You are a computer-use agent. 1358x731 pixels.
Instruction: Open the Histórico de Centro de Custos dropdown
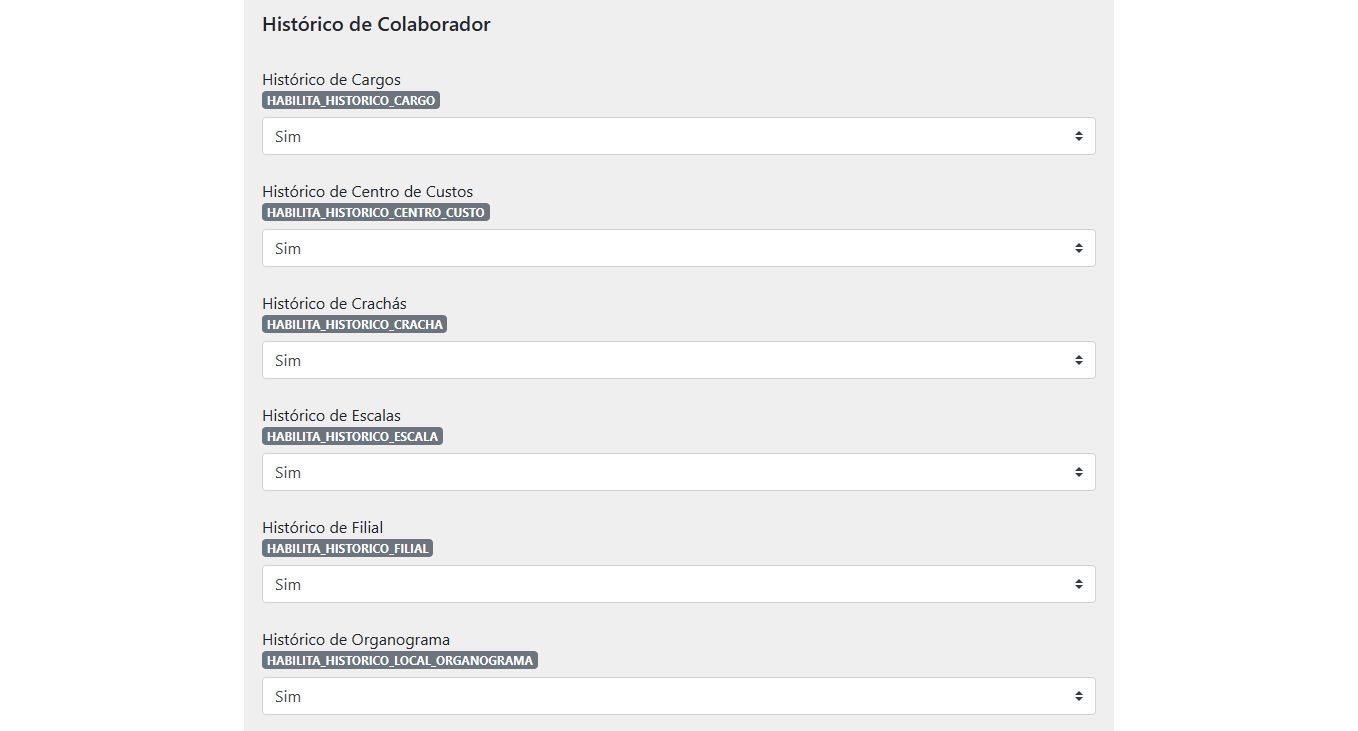tap(678, 248)
